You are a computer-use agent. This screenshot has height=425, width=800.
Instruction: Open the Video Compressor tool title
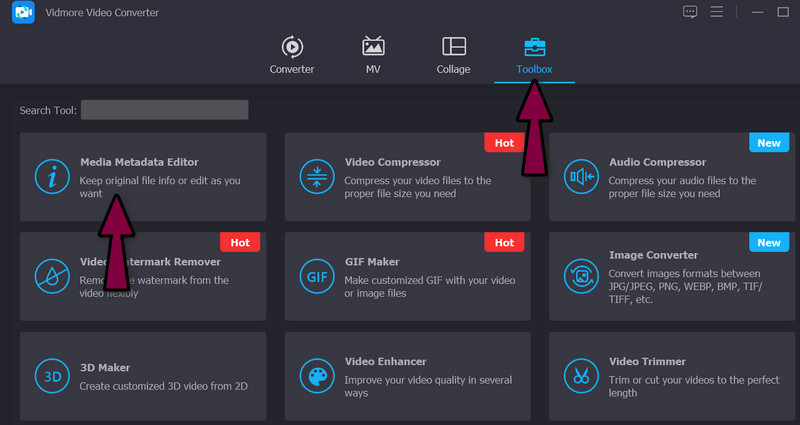click(x=392, y=162)
